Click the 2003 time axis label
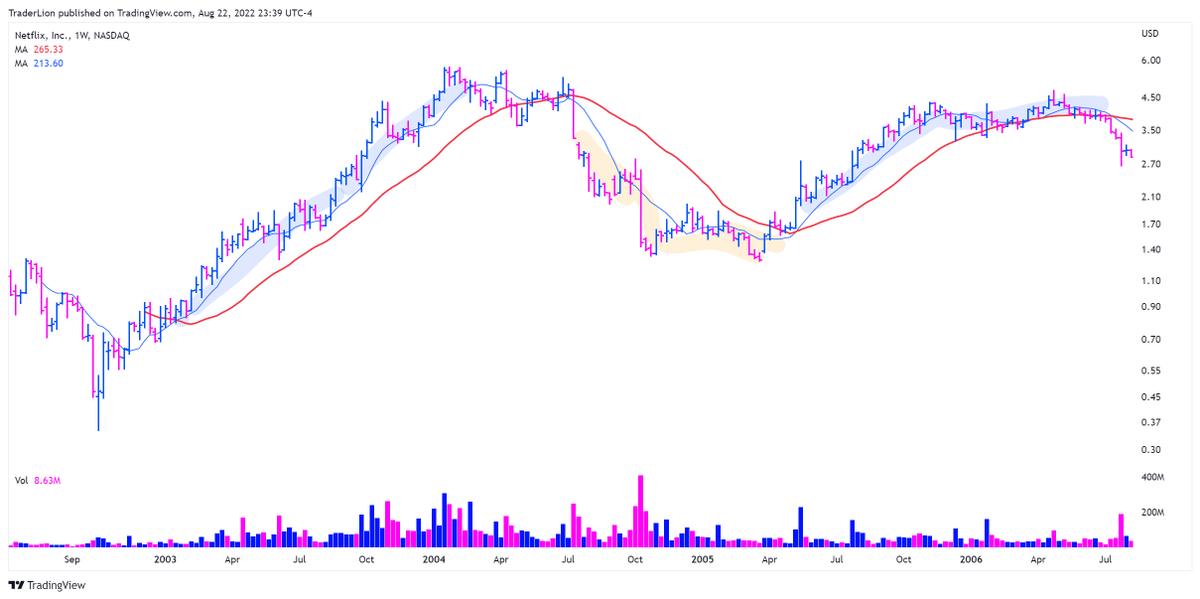The height and width of the screenshot is (599, 1200). point(165,561)
